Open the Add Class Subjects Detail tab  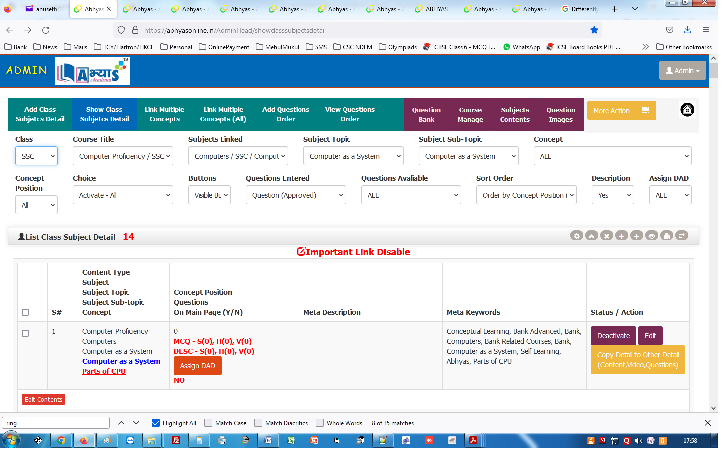coord(39,113)
